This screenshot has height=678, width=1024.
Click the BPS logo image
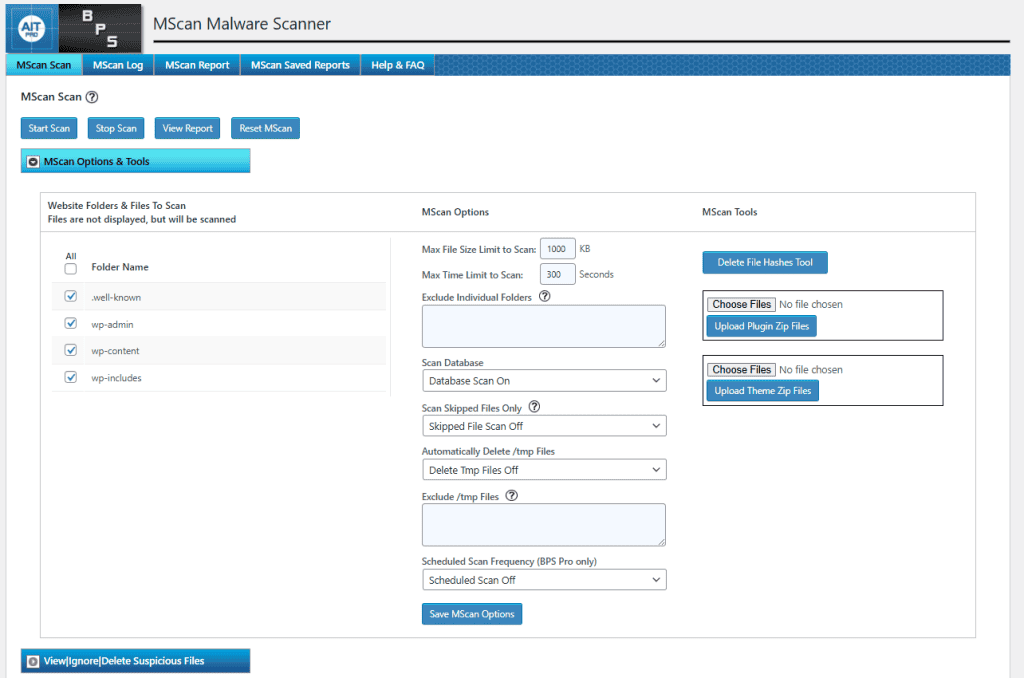(100, 28)
